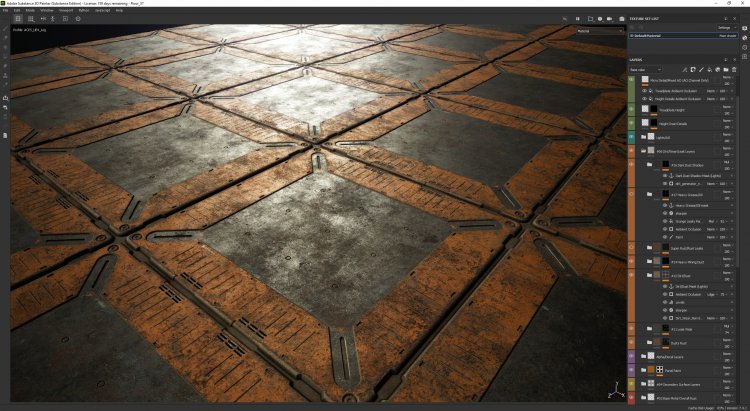Viewport: 750px width, 411px height.
Task: Open the Material viewport mode dropdown
Action: coord(600,31)
